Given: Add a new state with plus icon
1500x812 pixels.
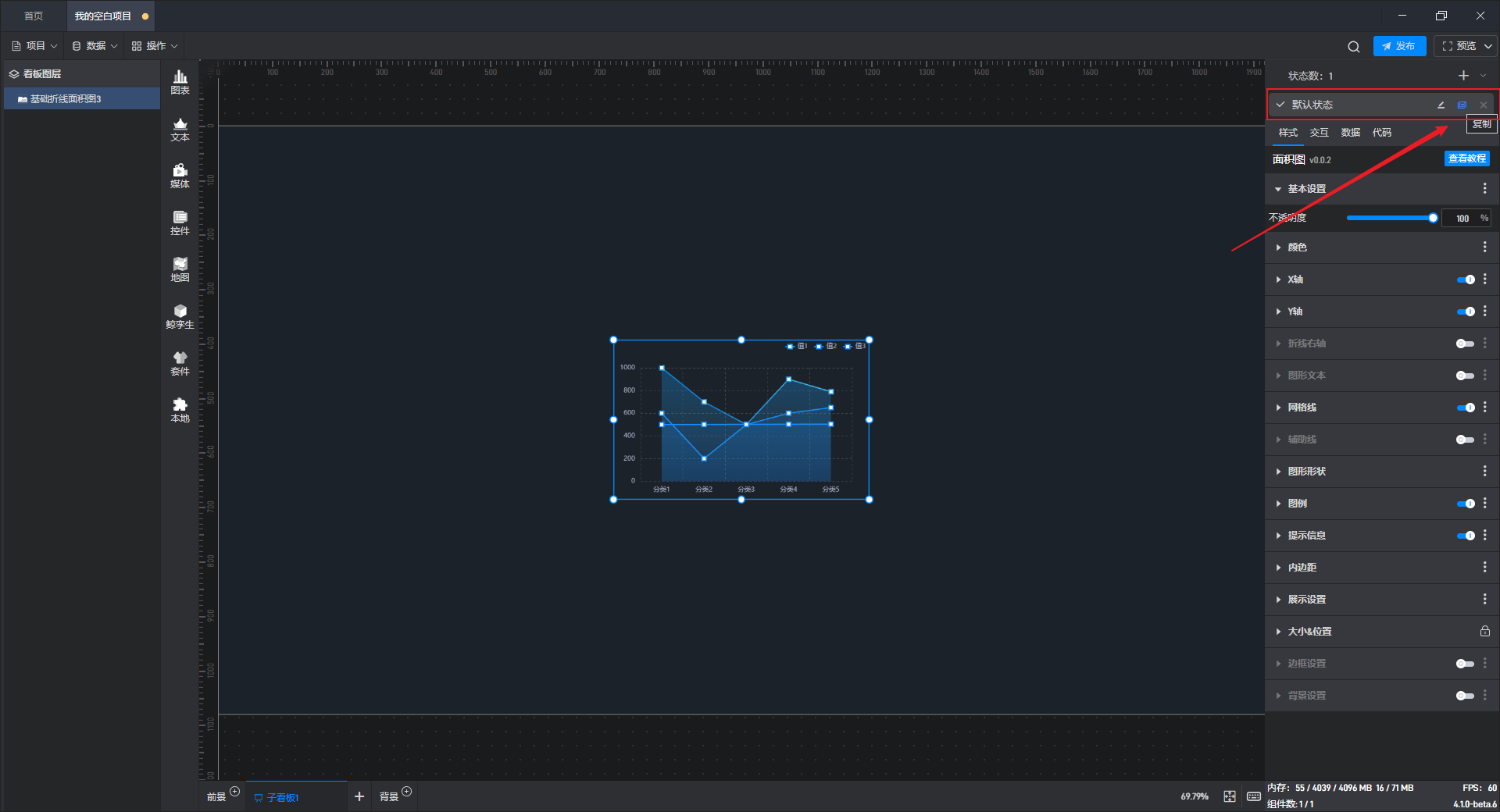Looking at the screenshot, I should [1463, 76].
